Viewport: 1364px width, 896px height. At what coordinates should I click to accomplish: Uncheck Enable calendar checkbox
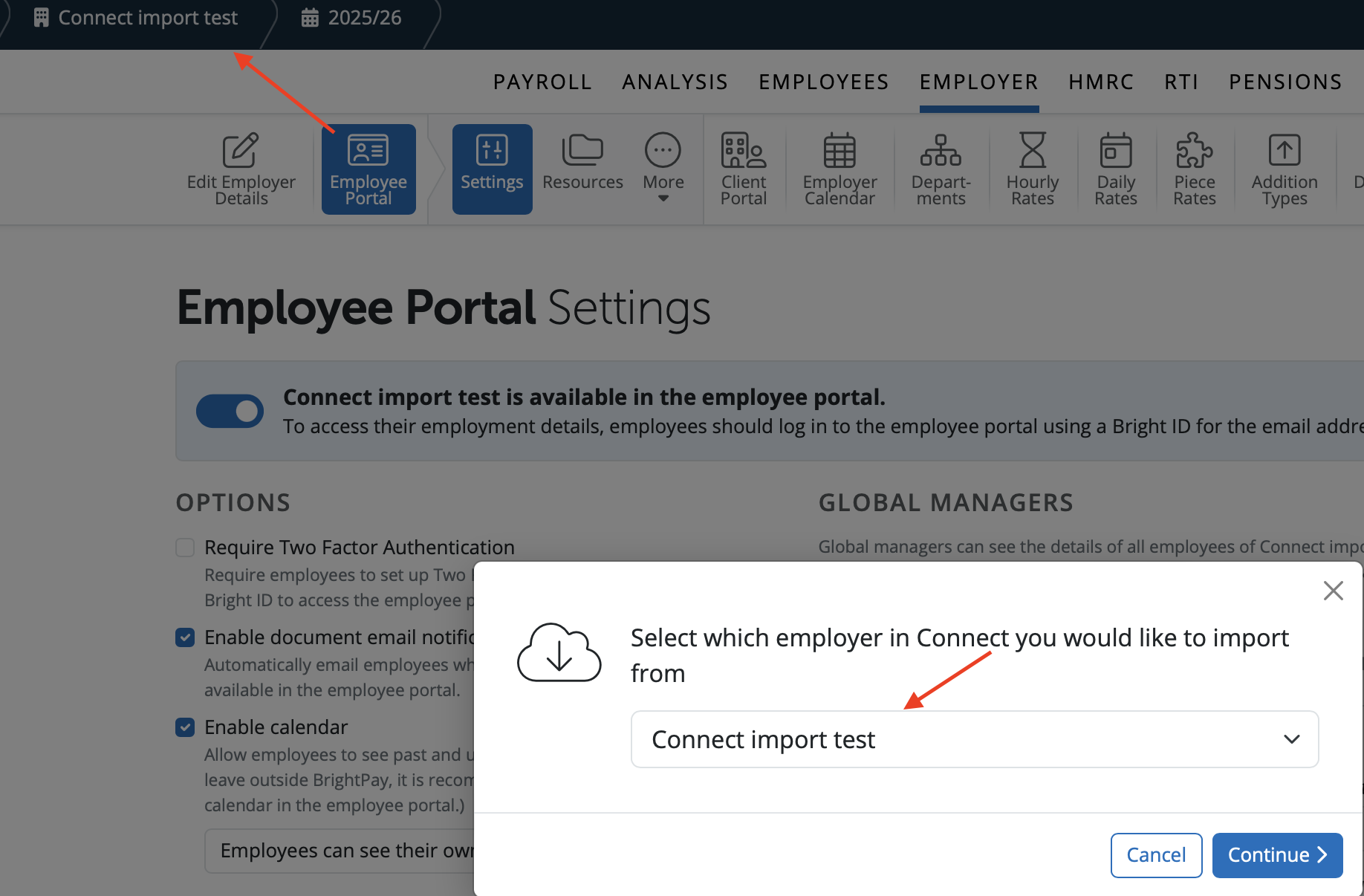click(185, 727)
